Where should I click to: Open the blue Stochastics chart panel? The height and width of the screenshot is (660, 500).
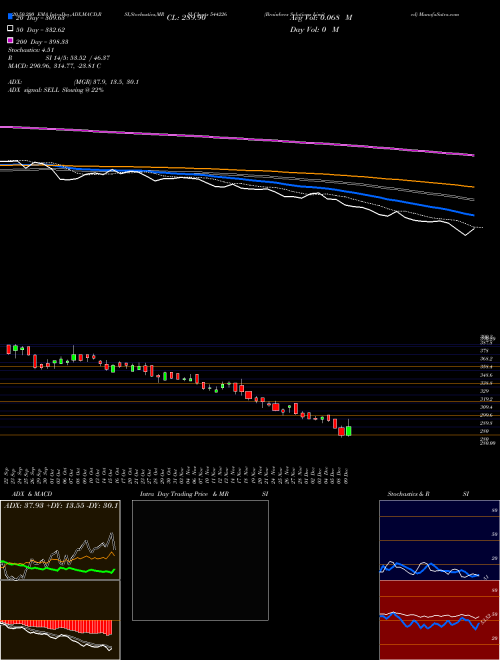[x=439, y=540]
